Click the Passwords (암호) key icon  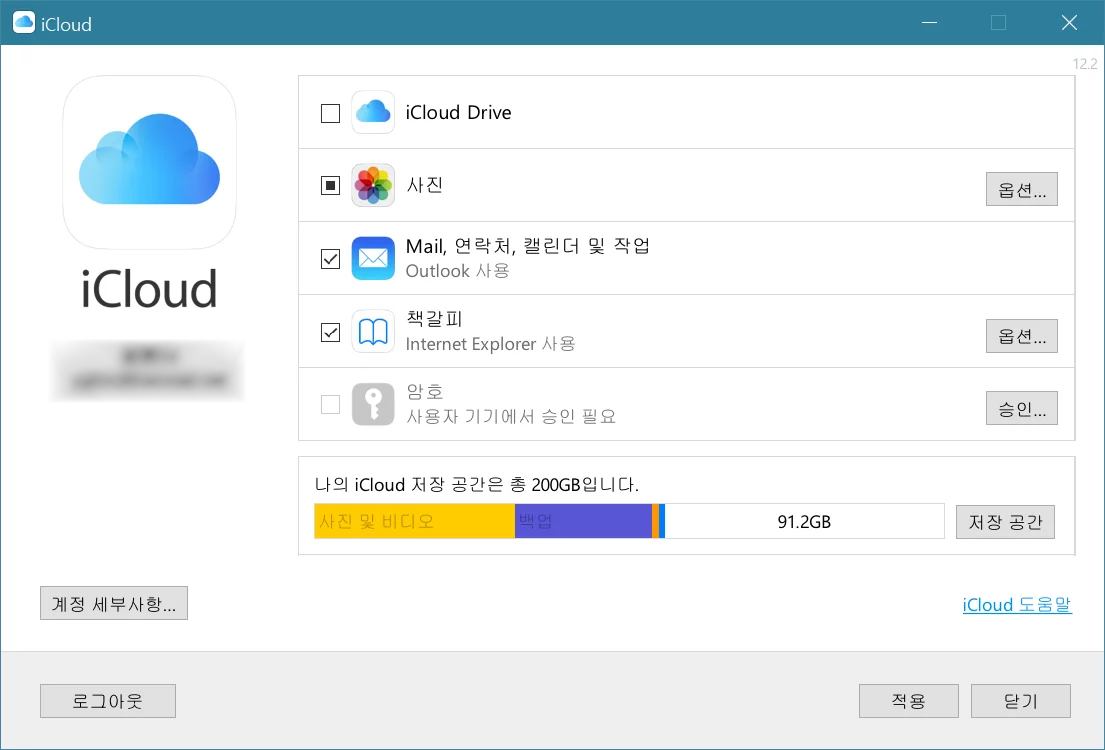373,405
